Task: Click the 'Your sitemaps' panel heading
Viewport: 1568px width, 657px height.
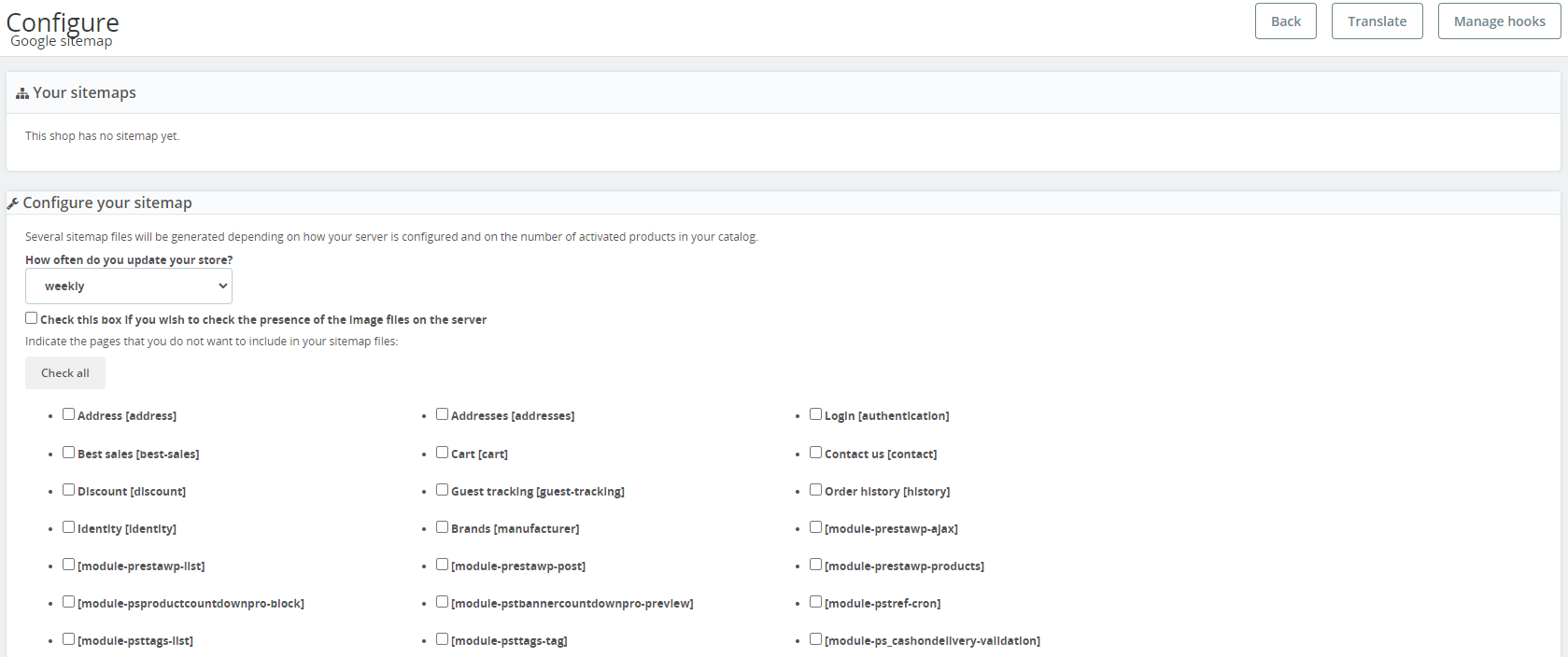Action: pos(84,93)
